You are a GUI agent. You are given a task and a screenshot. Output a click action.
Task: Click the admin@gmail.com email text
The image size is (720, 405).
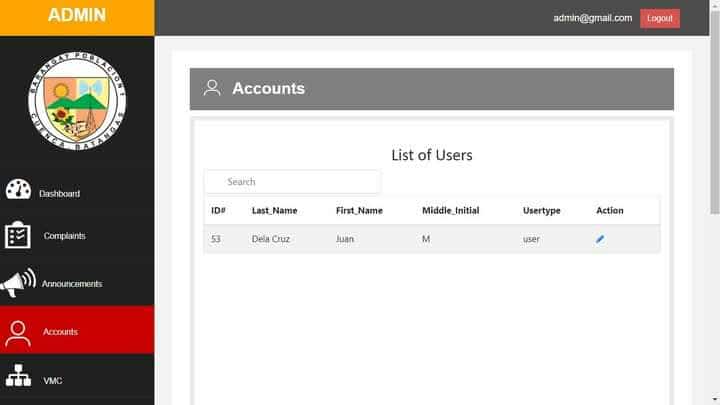pyautogui.click(x=593, y=18)
